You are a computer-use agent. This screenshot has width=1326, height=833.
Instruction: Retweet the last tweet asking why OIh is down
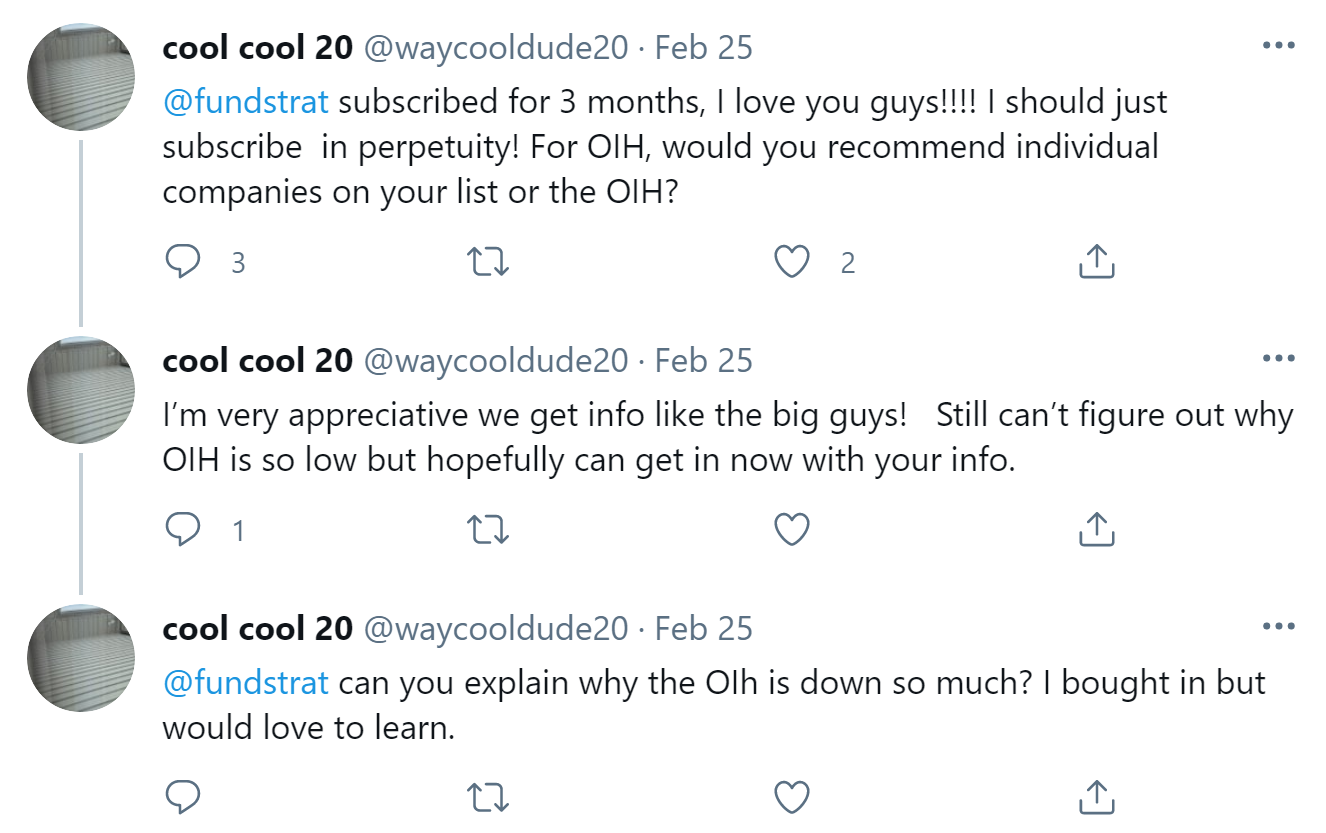click(x=489, y=797)
